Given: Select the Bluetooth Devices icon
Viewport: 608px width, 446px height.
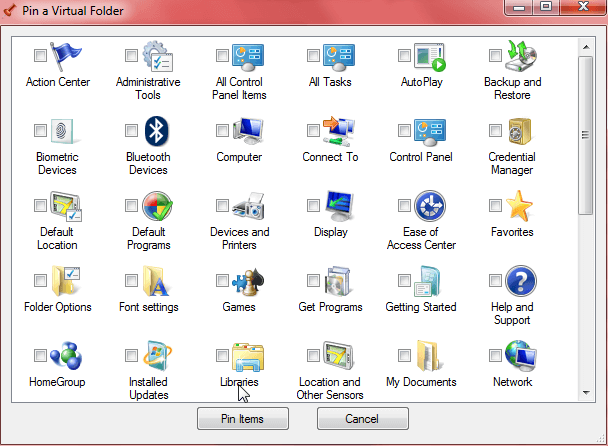Looking at the screenshot, I should [157, 131].
